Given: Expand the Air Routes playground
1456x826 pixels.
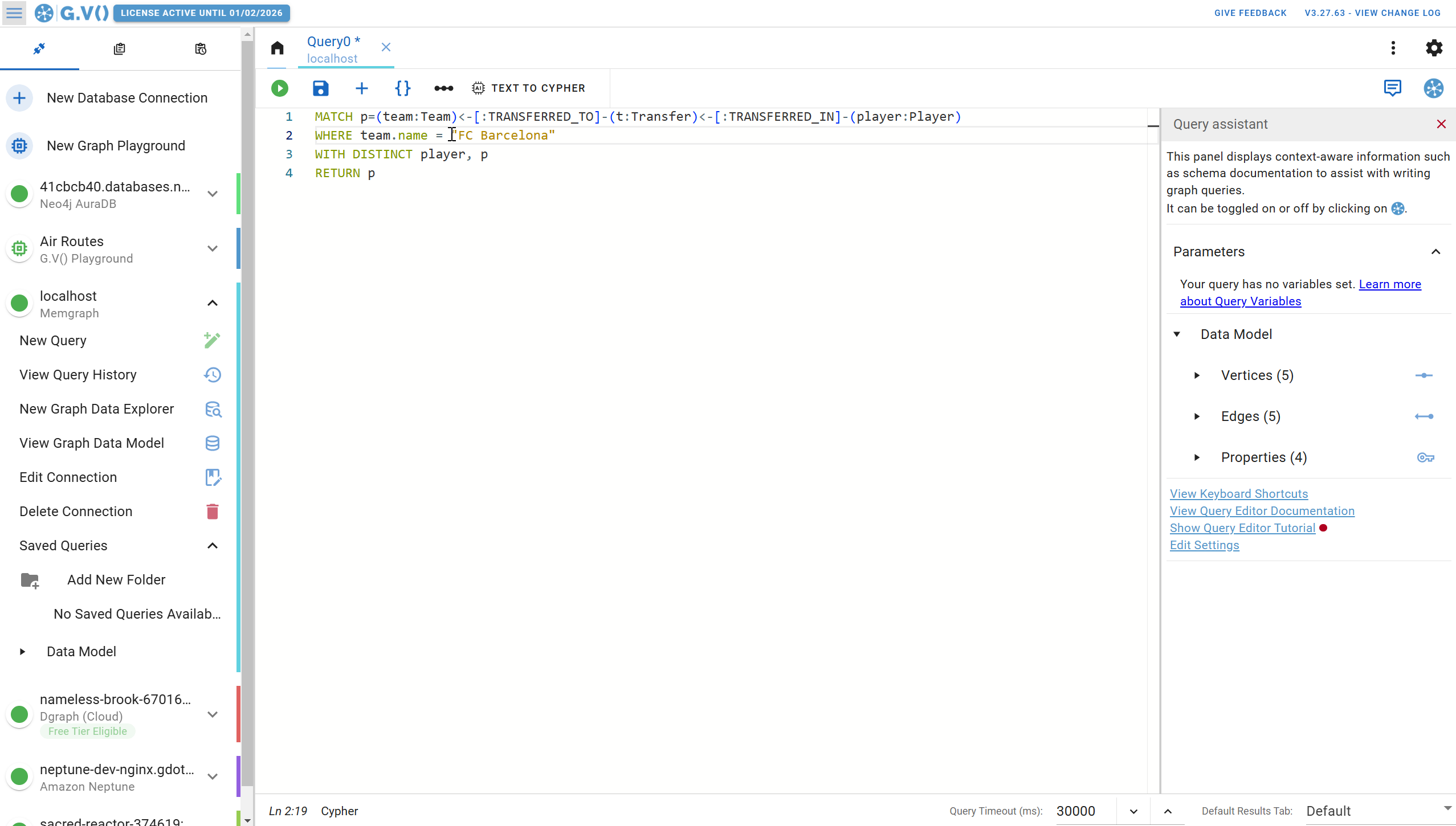Looking at the screenshot, I should click(x=213, y=248).
